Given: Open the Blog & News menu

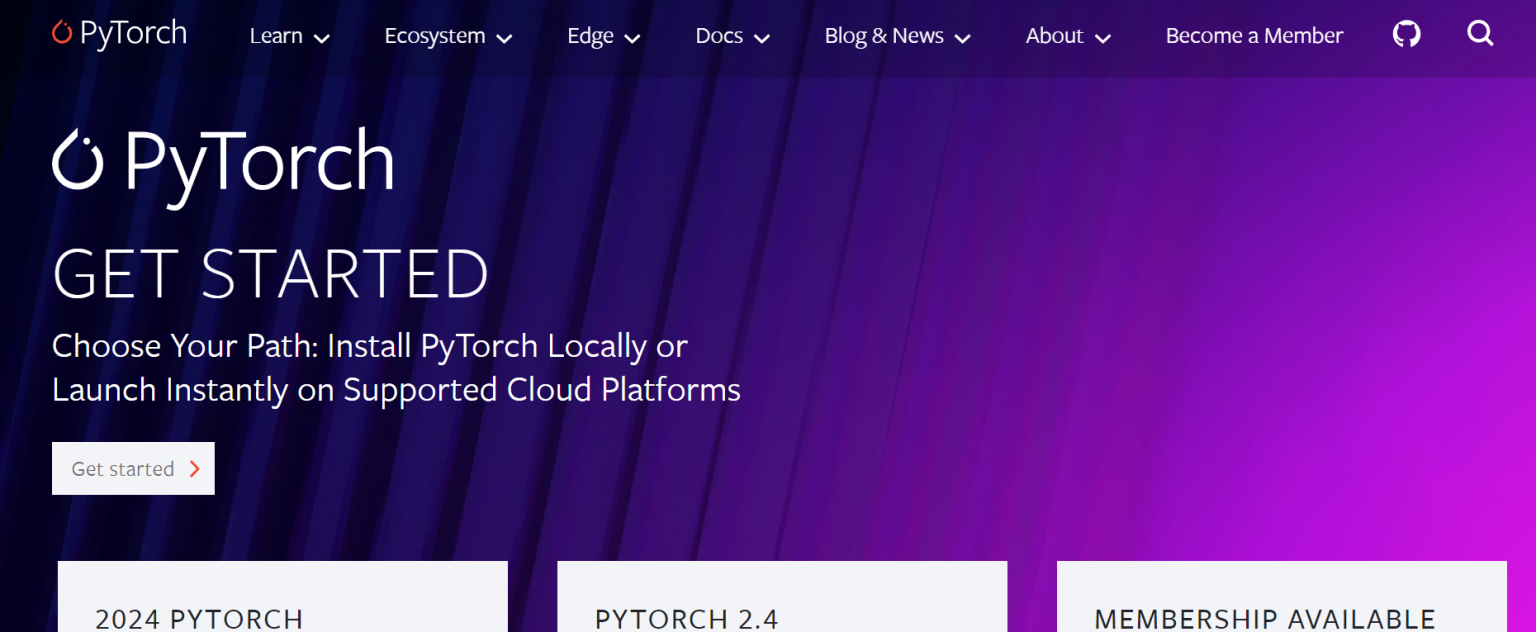Looking at the screenshot, I should pyautogui.click(x=884, y=36).
